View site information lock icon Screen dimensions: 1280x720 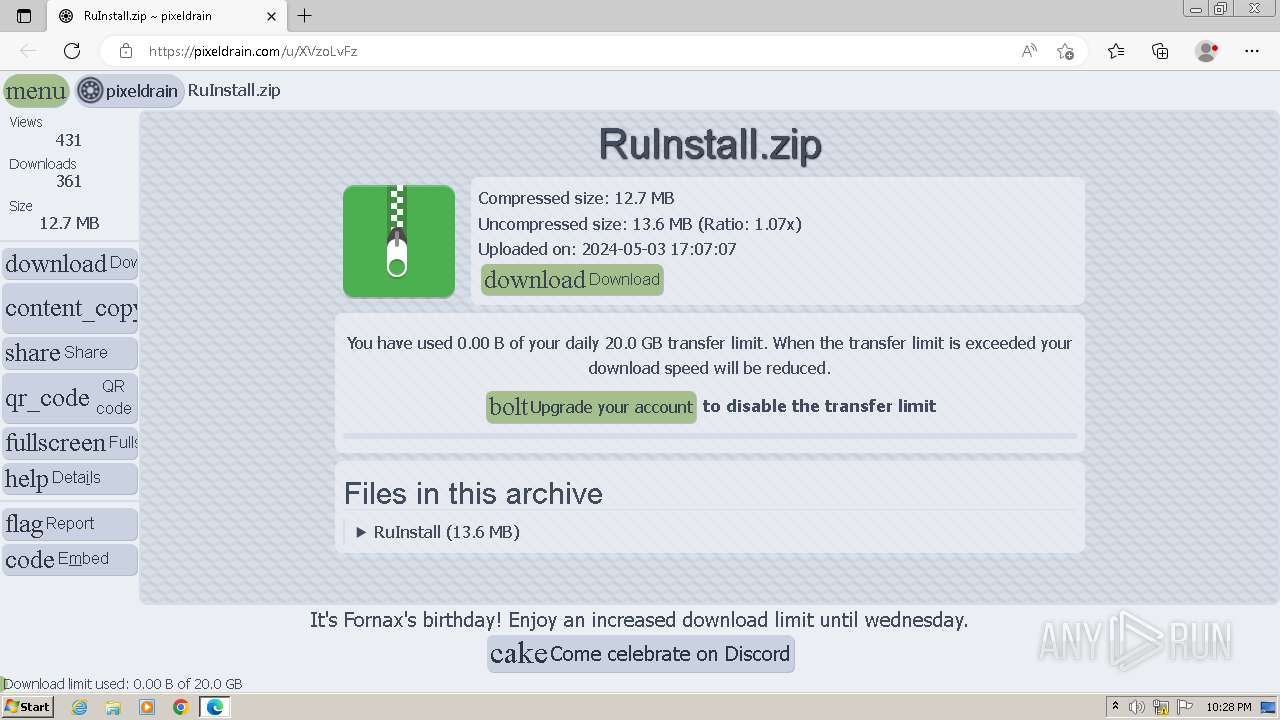tap(125, 51)
